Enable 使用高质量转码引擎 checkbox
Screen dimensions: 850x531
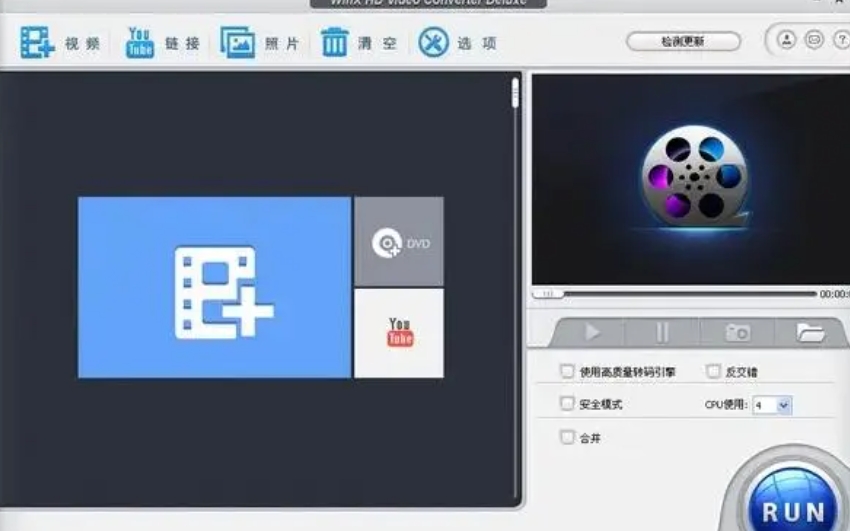567,371
